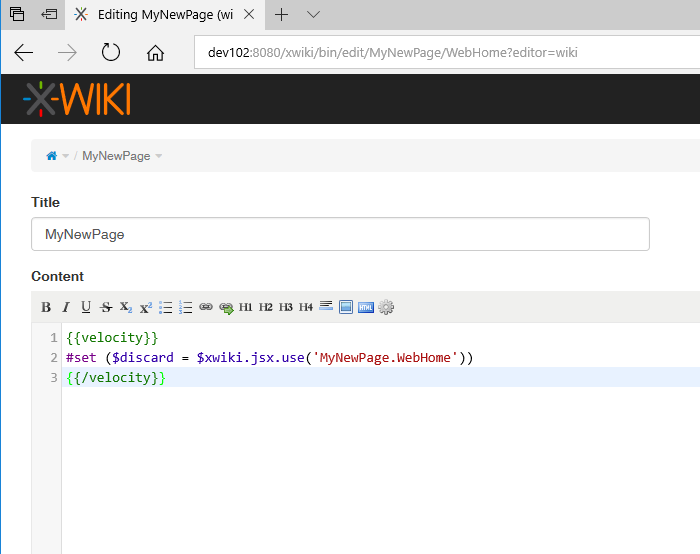Show tab previews chevron

tap(313, 15)
